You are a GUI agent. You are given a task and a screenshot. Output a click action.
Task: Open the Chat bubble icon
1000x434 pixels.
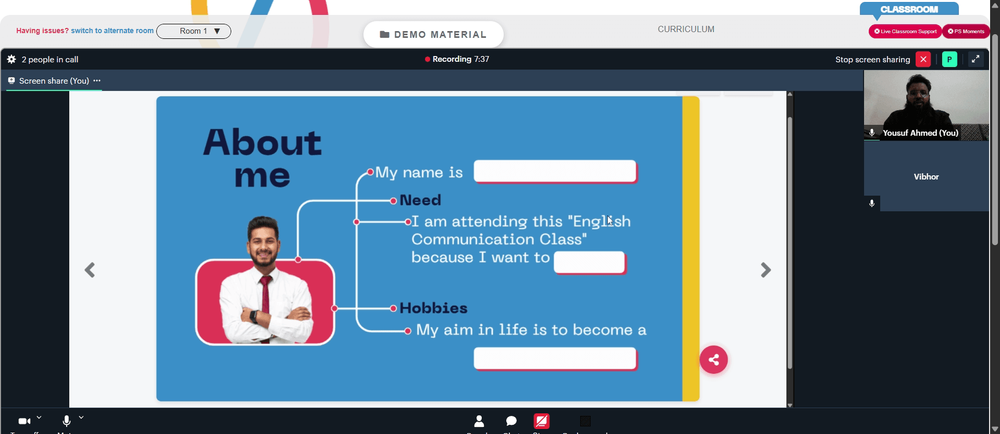pyautogui.click(x=511, y=421)
